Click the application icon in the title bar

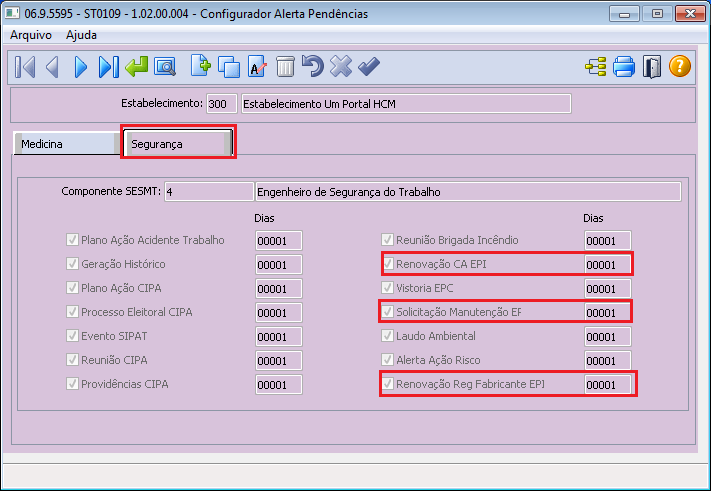(x=12, y=13)
